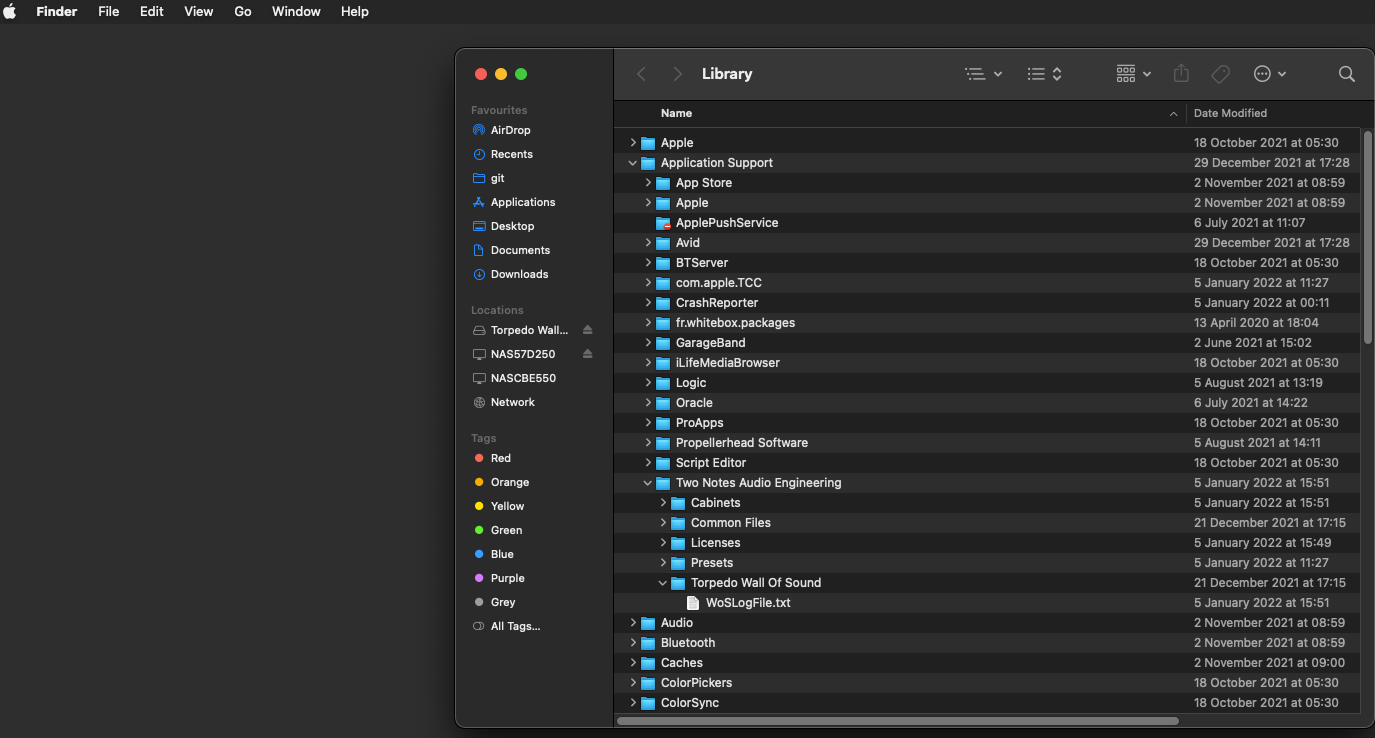Click the Applications sidebar icon
The image size is (1375, 738).
479,202
